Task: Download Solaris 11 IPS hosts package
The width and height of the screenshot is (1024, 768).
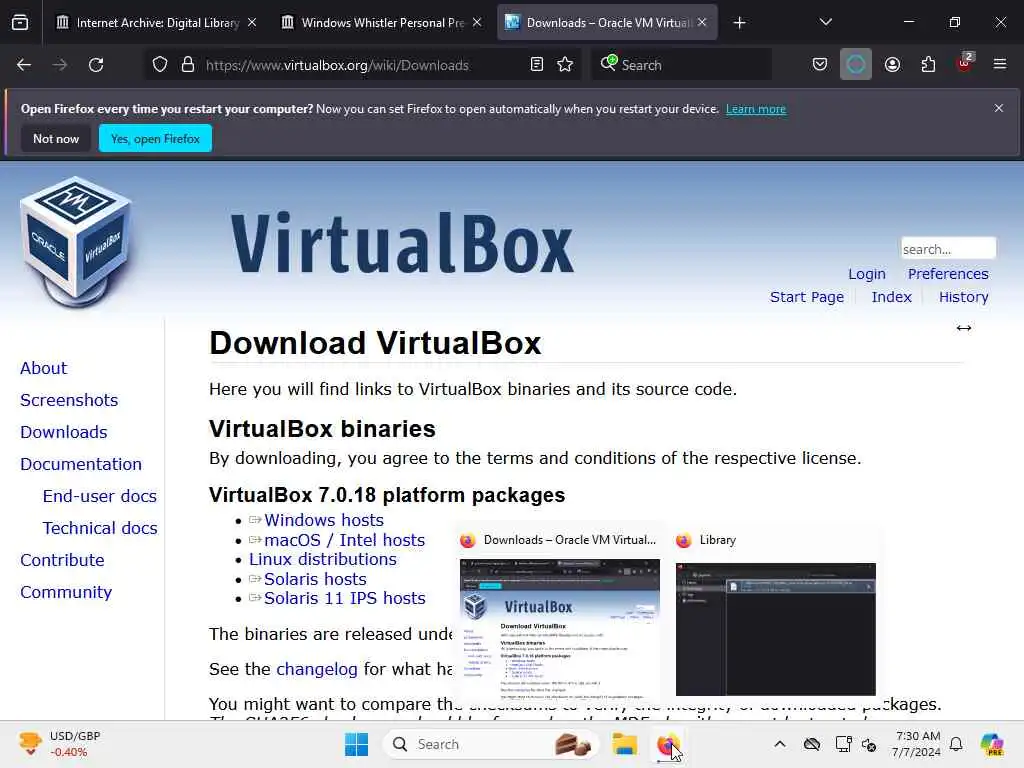Action: tap(344, 598)
